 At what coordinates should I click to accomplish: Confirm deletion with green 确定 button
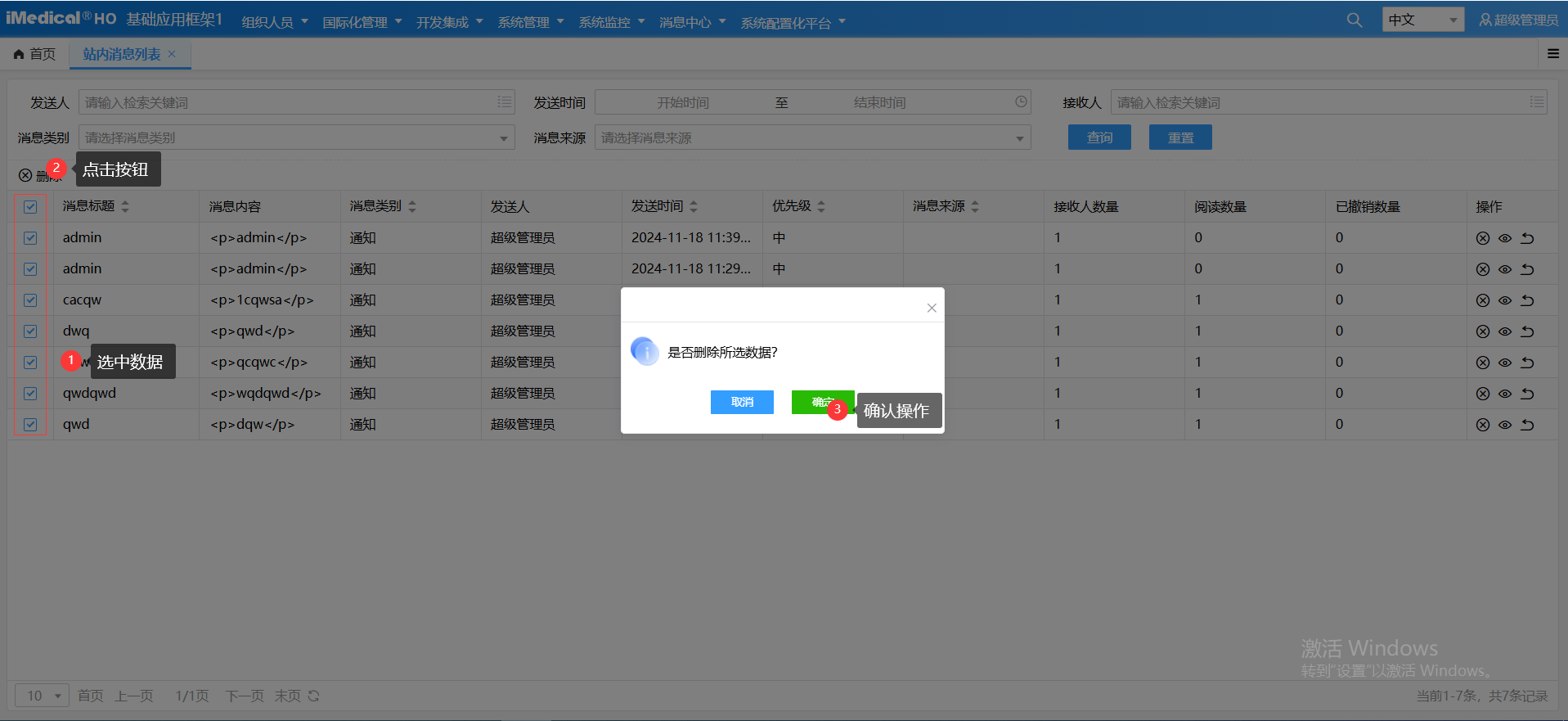[823, 402]
